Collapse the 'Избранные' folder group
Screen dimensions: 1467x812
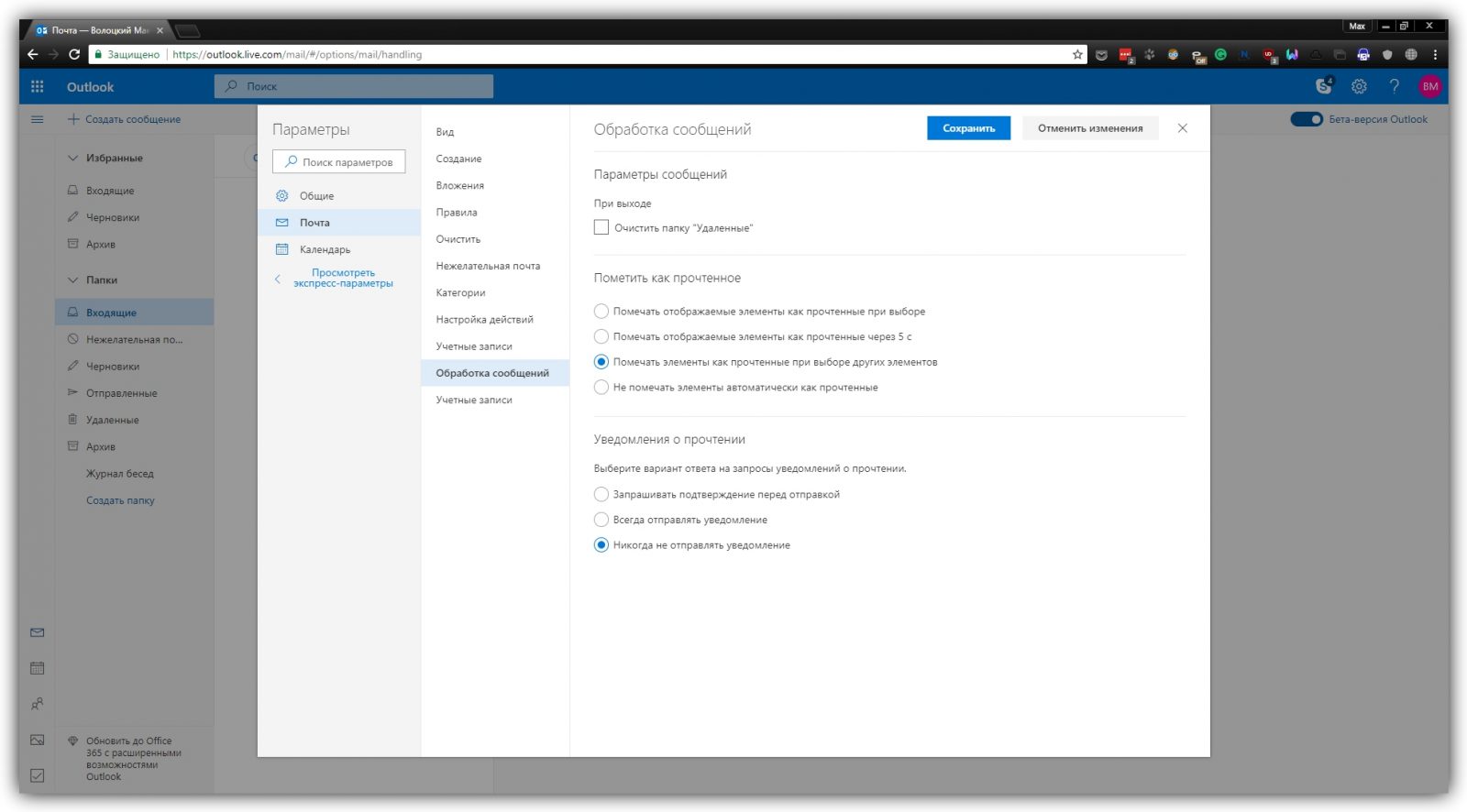coord(73,158)
